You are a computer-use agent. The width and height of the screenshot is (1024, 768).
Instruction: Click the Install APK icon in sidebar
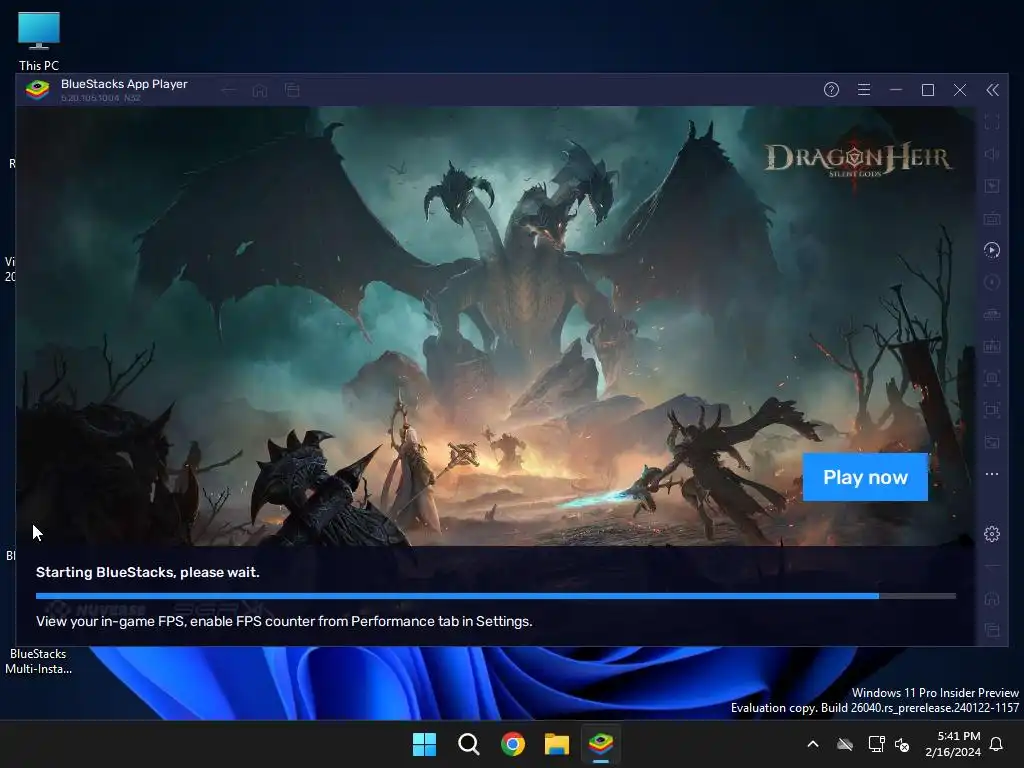pyautogui.click(x=991, y=346)
